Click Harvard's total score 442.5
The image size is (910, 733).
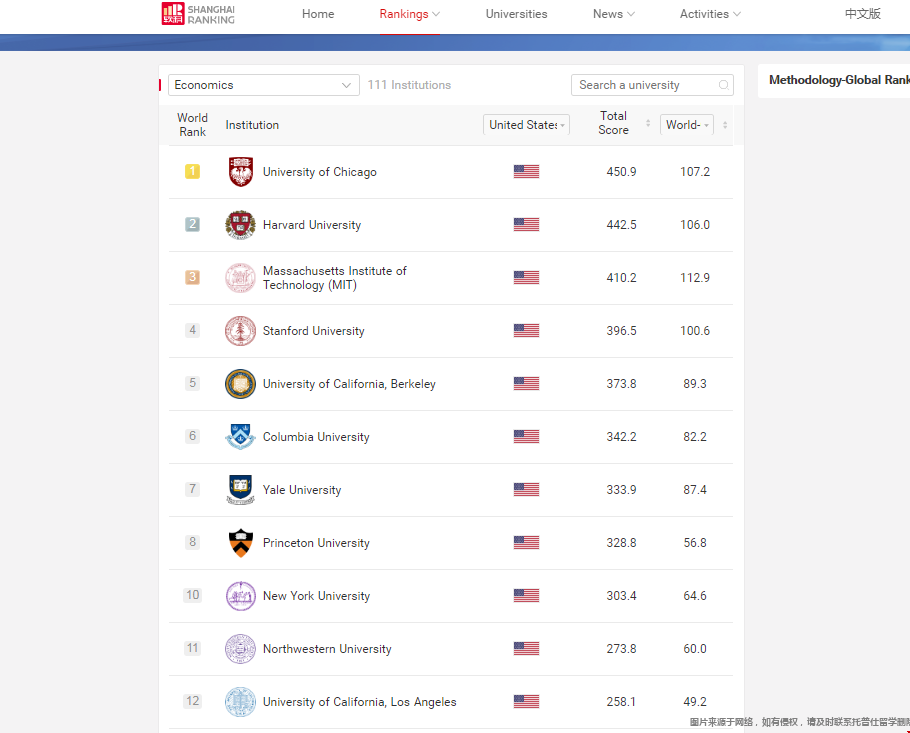[622, 225]
